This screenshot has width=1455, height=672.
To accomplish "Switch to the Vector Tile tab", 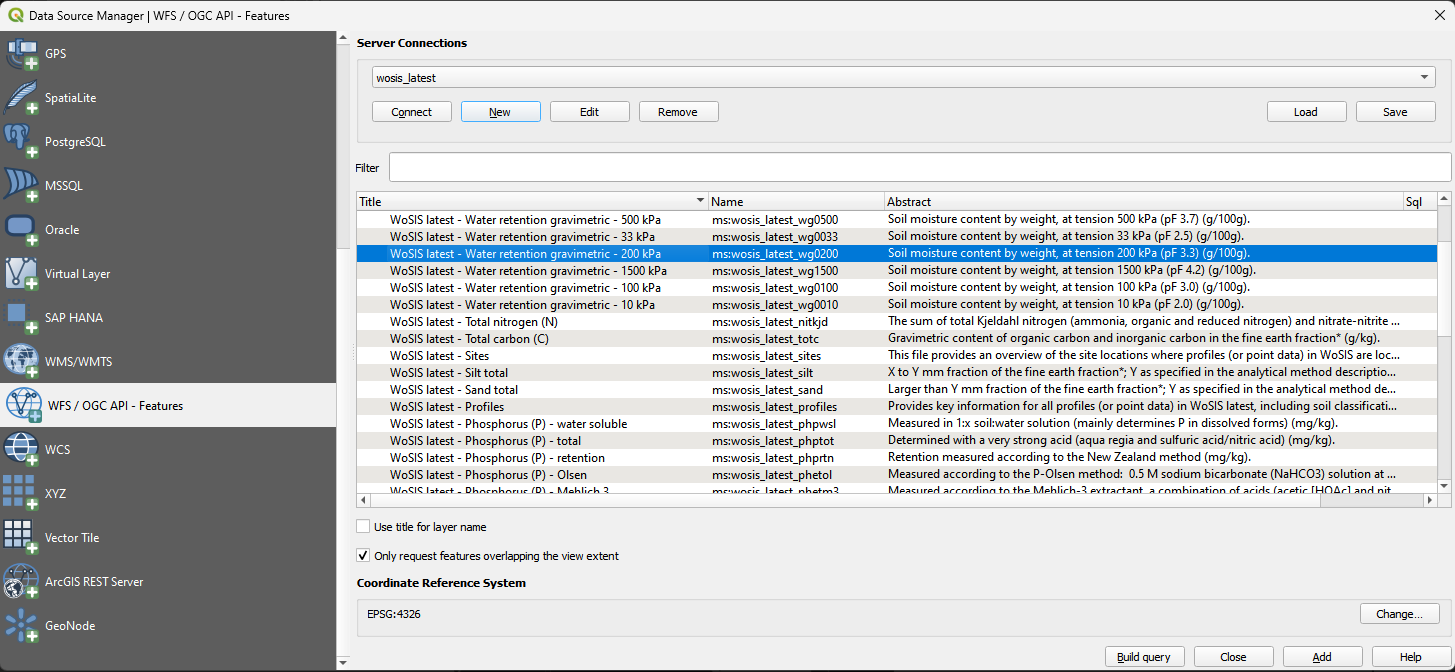I will click(x=71, y=538).
